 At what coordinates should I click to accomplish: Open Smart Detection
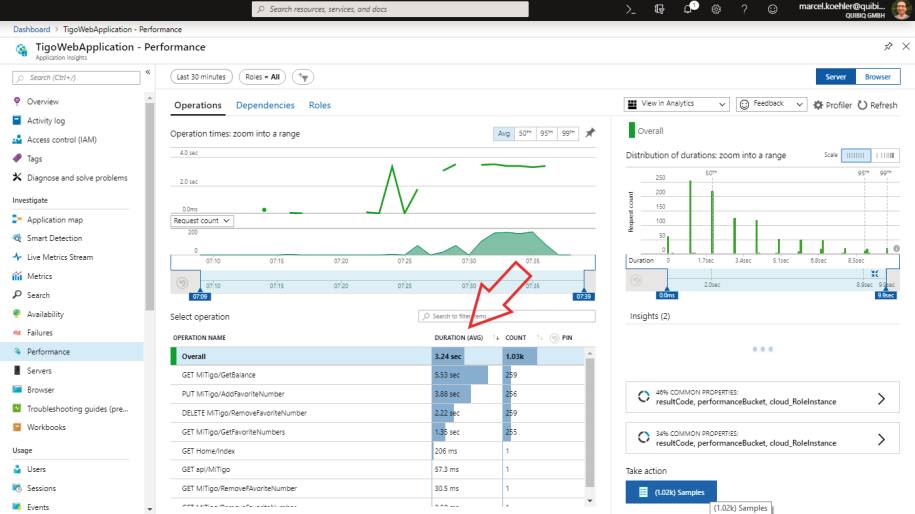[54, 238]
